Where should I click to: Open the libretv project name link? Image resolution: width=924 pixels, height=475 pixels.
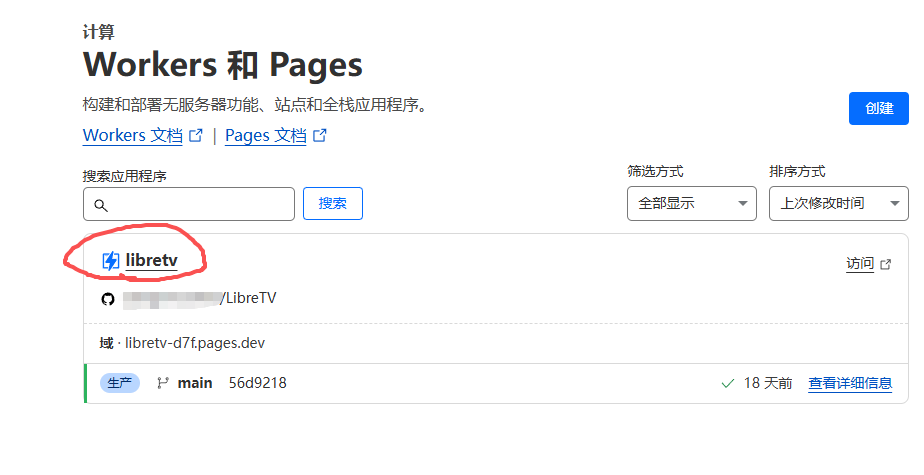(152, 261)
